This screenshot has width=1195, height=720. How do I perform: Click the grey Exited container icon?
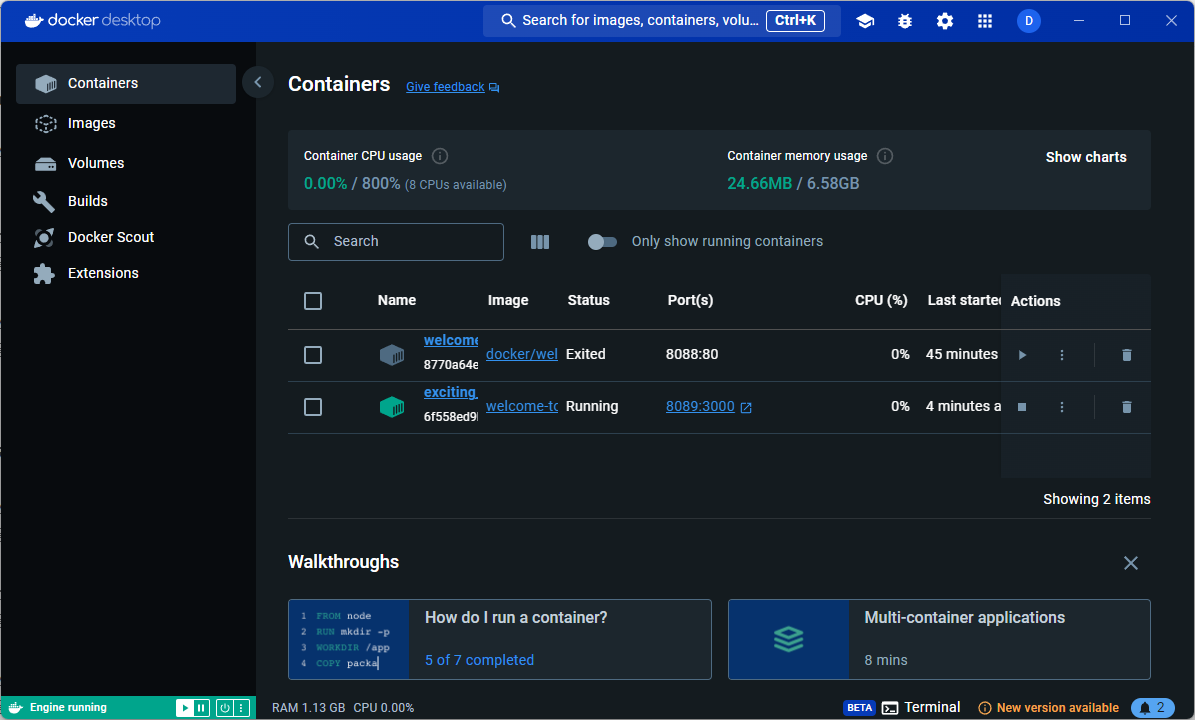coord(392,354)
